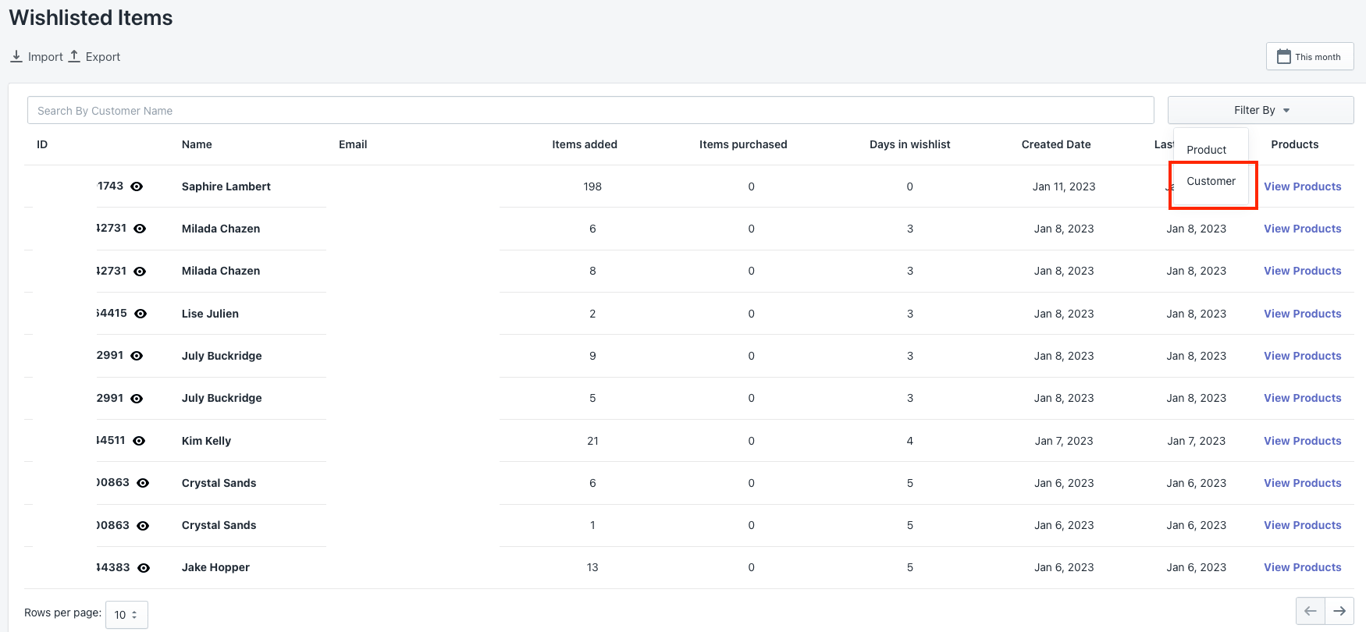This screenshot has width=1366, height=632.
Task: View Products for Saphire Lambert
Action: (1302, 187)
